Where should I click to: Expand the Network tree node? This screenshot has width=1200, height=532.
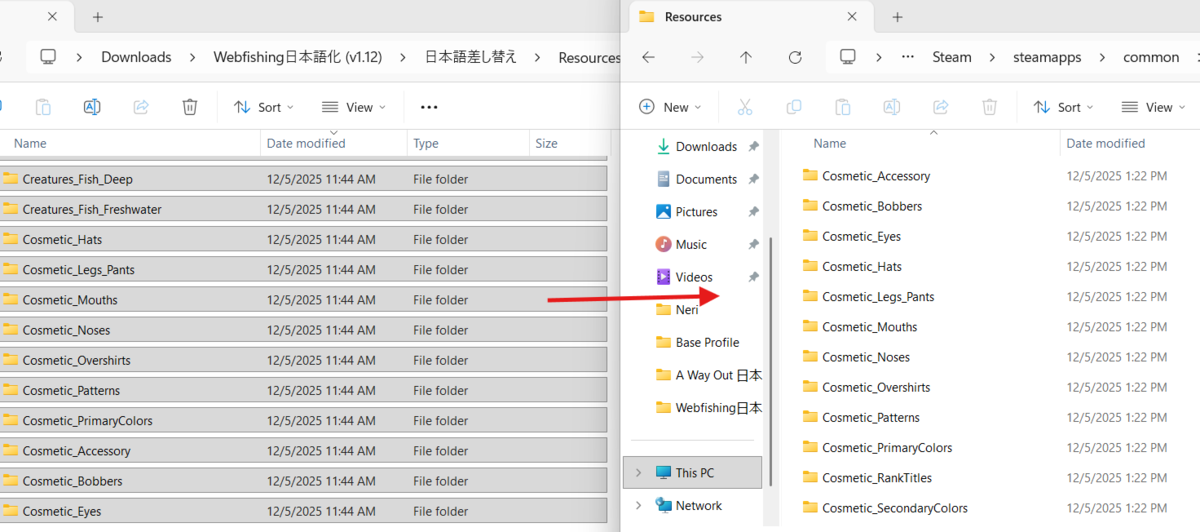(638, 505)
